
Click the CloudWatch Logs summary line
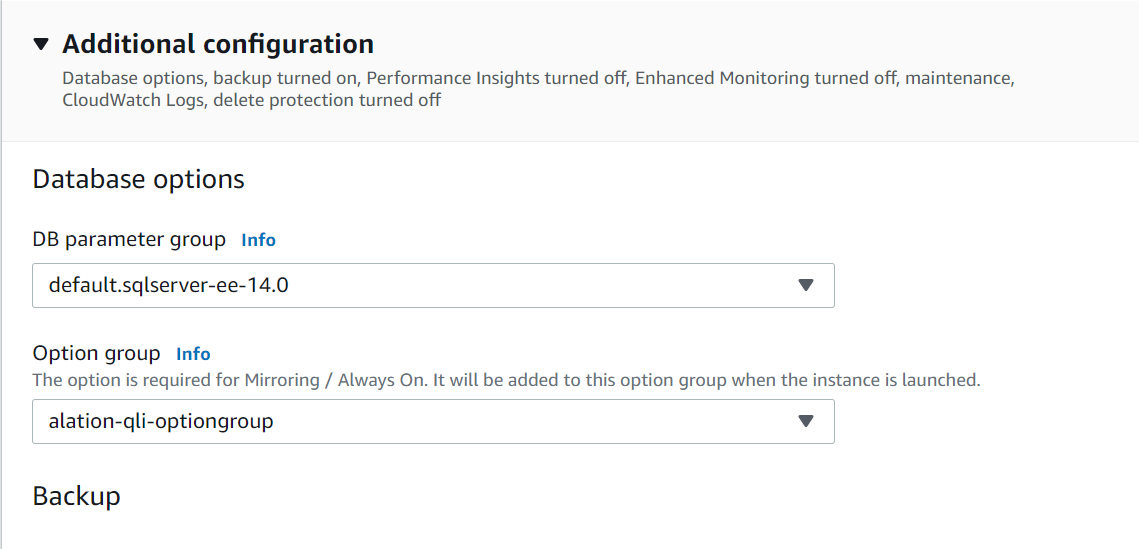click(x=251, y=100)
